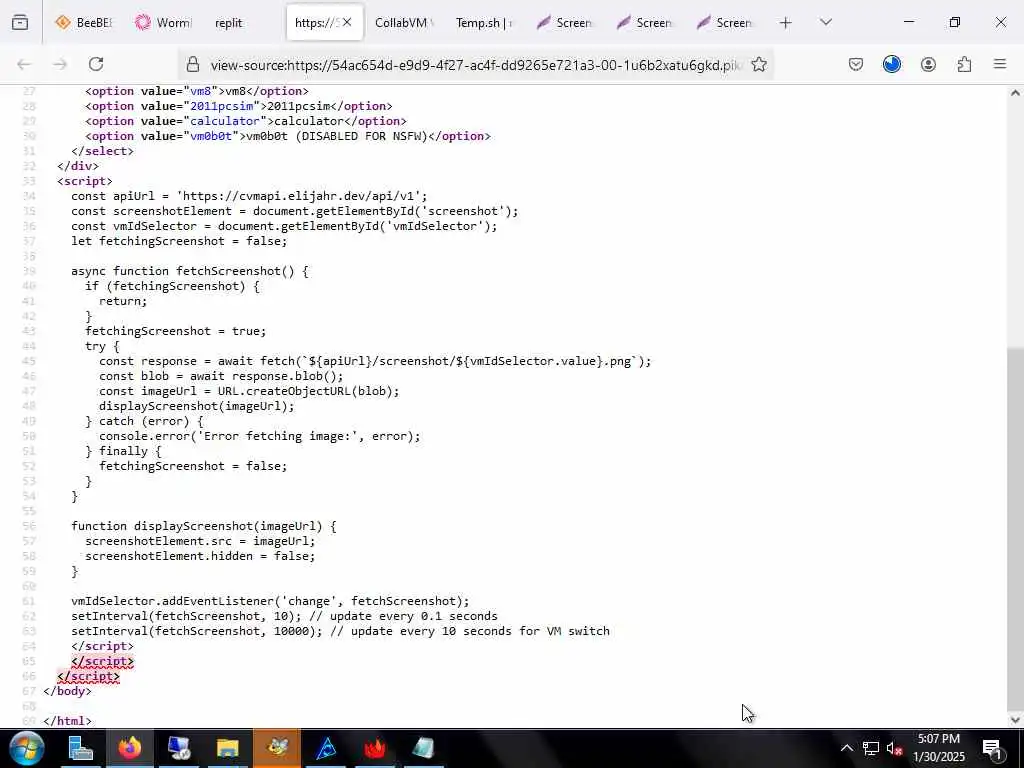Open the clock showing 5:07 PM
1024x768 pixels.
(x=939, y=748)
